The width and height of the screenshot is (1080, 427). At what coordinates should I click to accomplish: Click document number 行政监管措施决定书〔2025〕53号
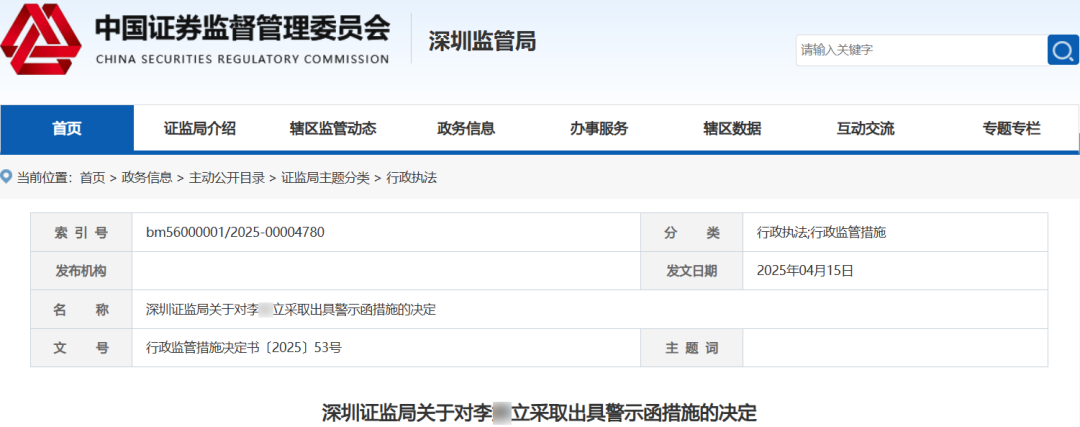(x=244, y=348)
